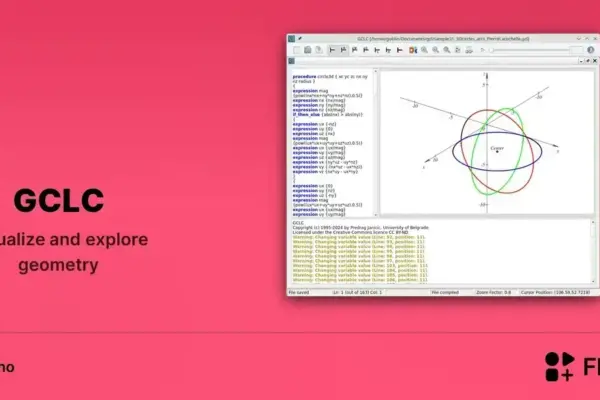This screenshot has width=600, height=400.
Task: Click 'Zoom Factor: 0.8' in the status bar
Action: 494,292
